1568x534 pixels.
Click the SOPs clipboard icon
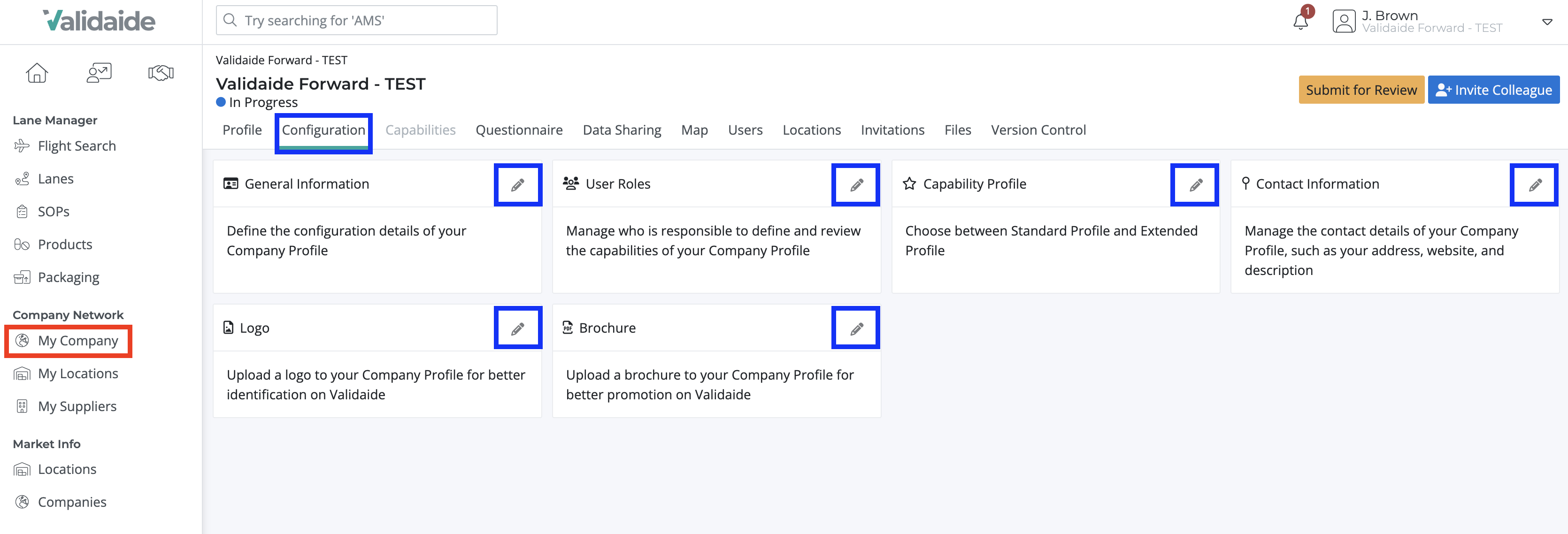22,212
